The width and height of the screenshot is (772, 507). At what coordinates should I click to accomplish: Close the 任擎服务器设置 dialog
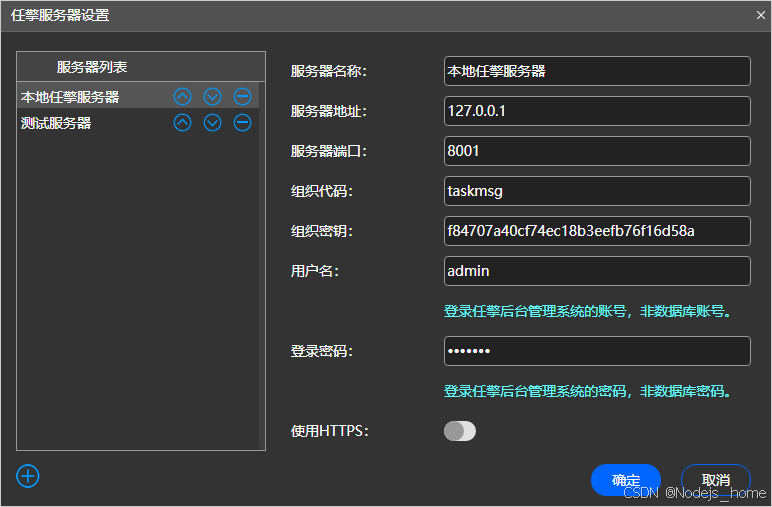760,15
